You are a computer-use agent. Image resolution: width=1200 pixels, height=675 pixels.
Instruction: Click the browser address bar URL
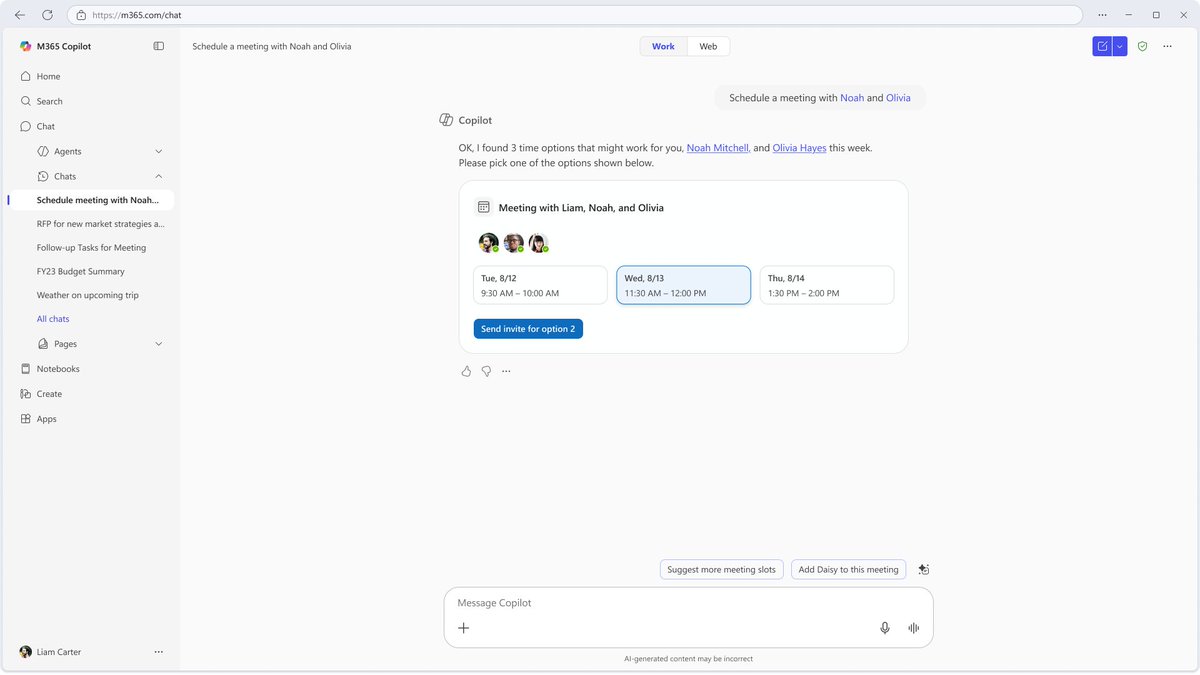[x=137, y=15]
